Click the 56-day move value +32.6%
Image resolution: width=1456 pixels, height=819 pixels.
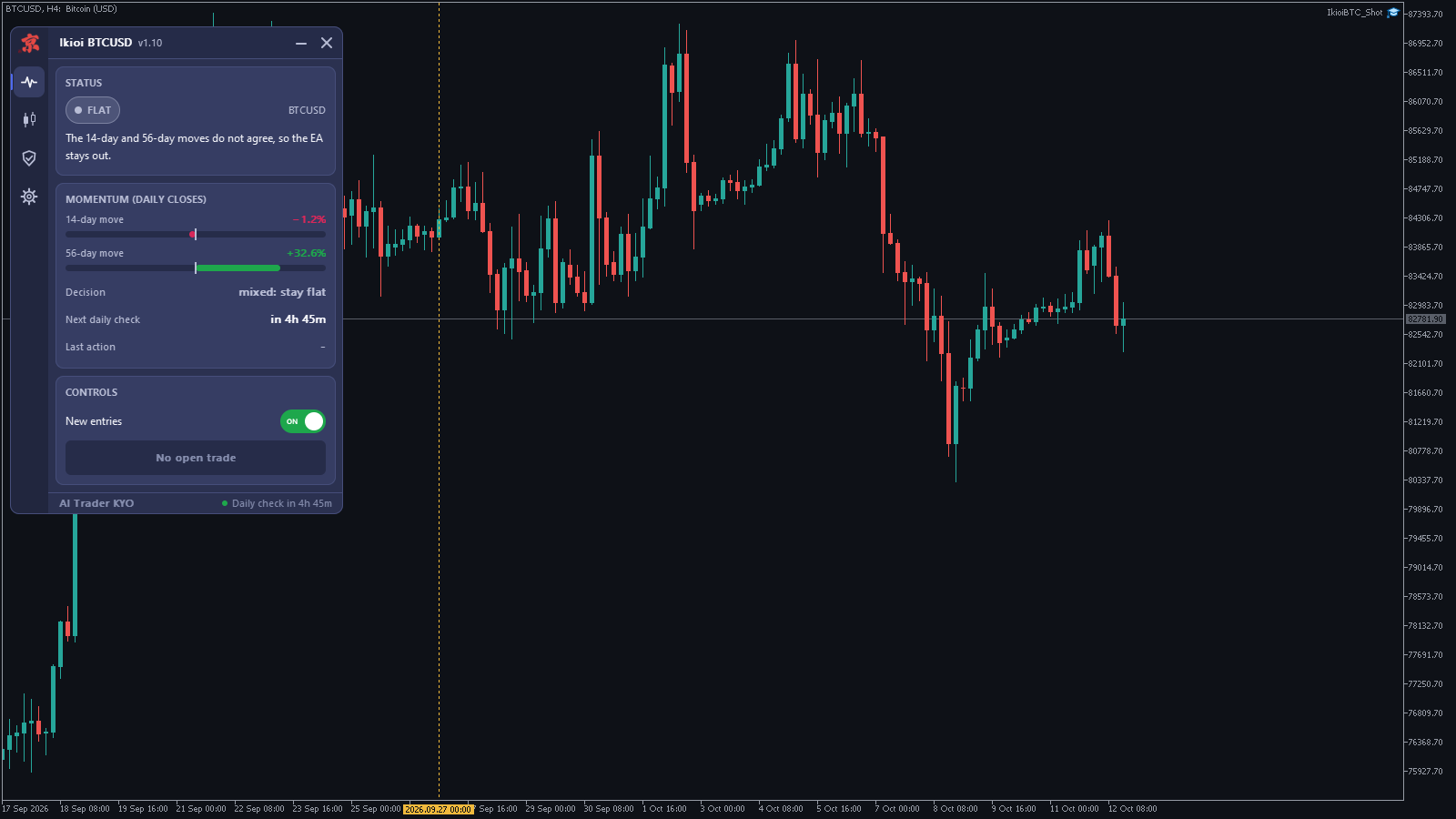coord(307,253)
